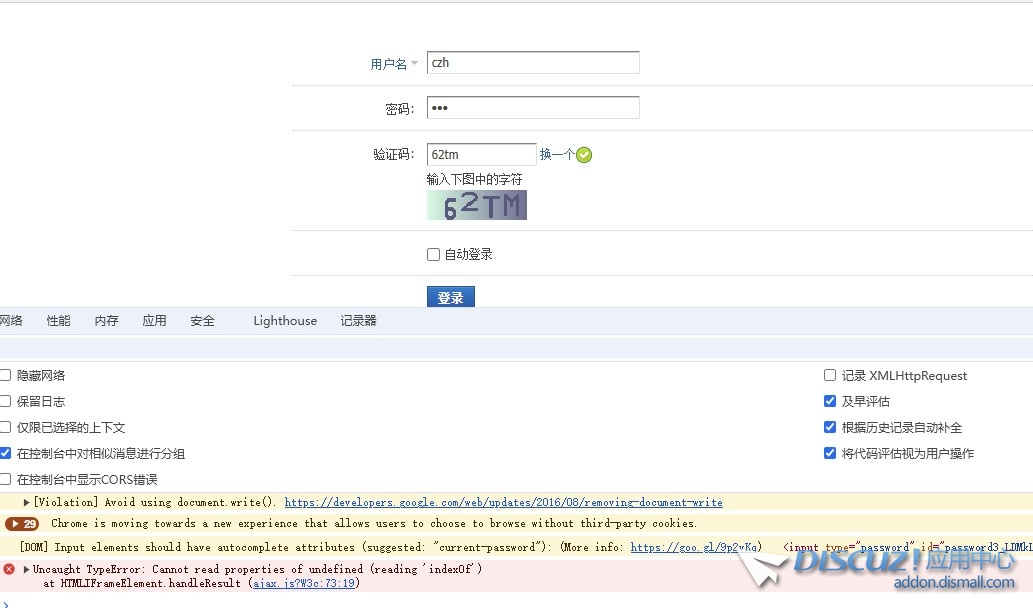Uncheck the 及早评估 checkbox

(x=830, y=402)
